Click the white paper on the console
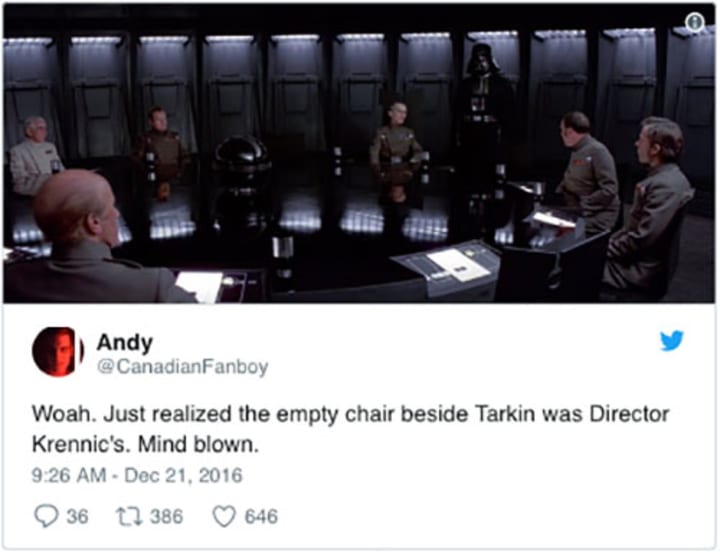The height and width of the screenshot is (552, 720). (457, 265)
